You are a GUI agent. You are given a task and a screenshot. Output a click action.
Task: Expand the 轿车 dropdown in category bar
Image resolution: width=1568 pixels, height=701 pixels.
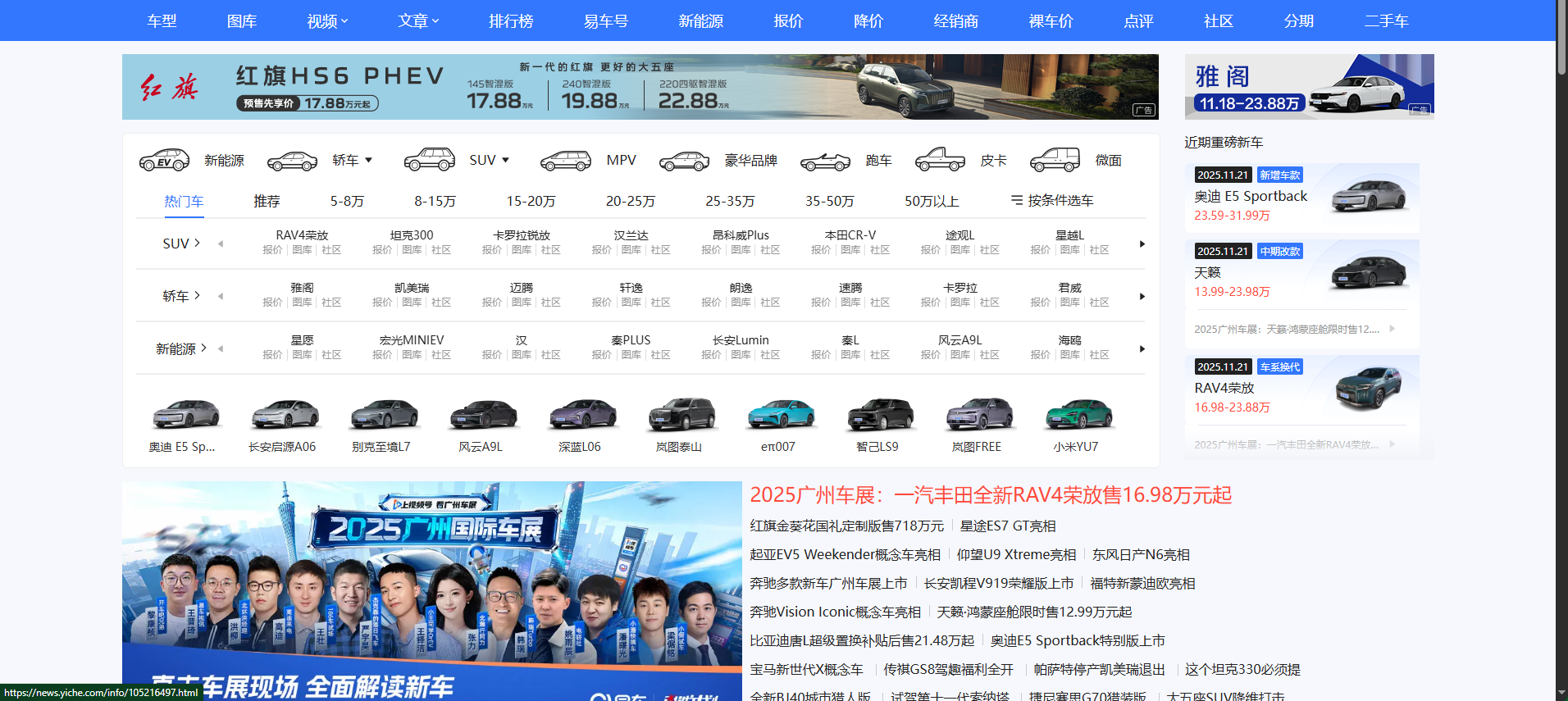coord(369,160)
